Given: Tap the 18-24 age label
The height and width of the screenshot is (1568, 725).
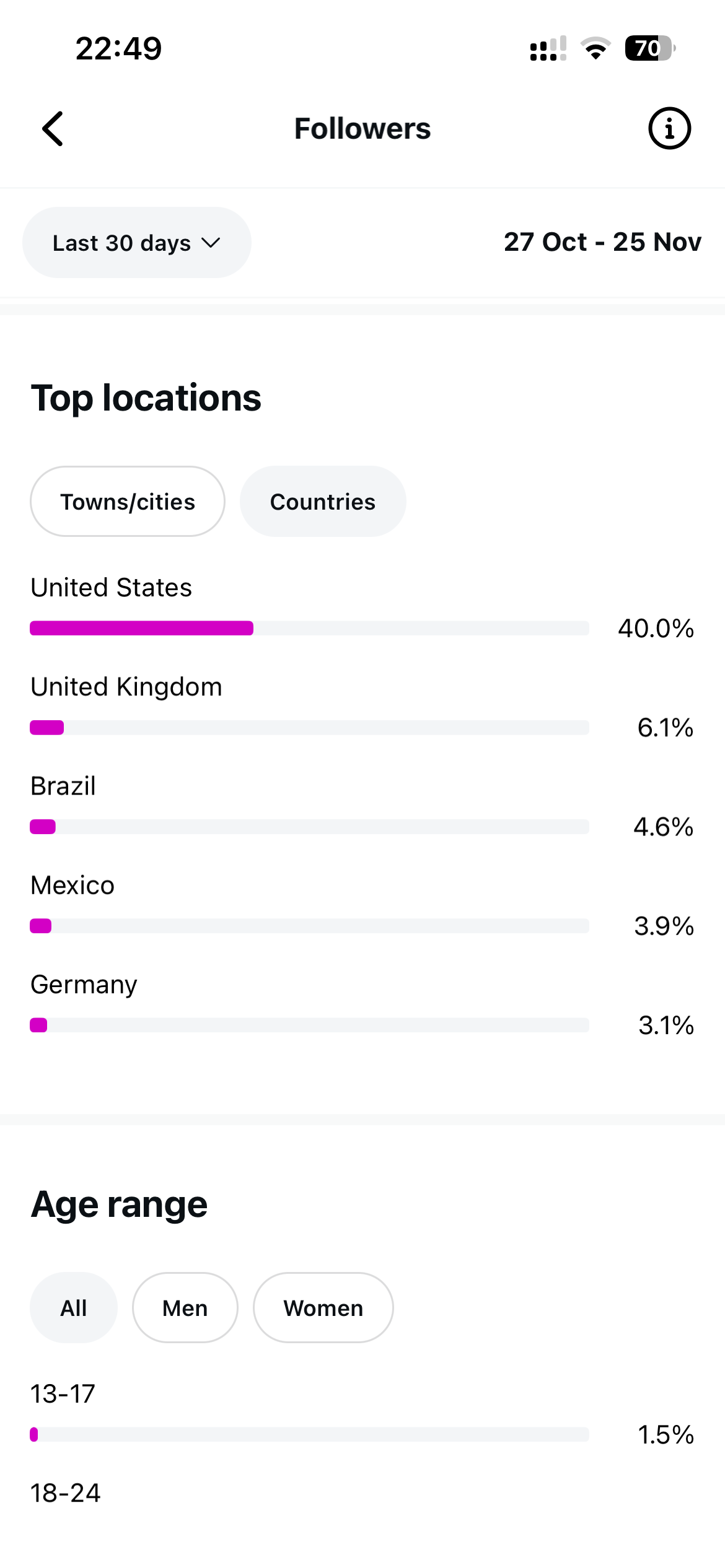Looking at the screenshot, I should [x=66, y=1493].
